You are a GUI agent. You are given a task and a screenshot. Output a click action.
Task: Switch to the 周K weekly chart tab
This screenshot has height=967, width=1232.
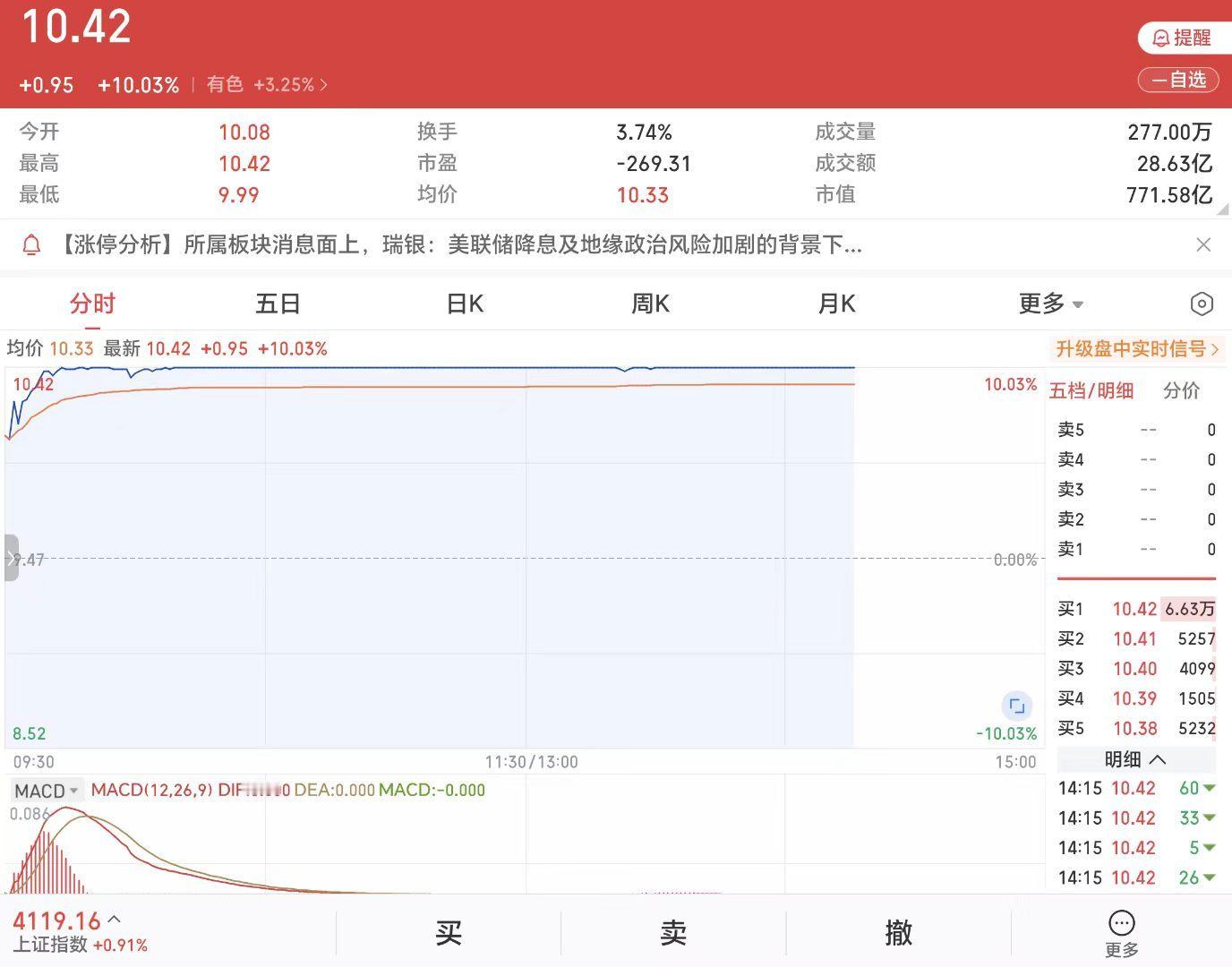[650, 304]
